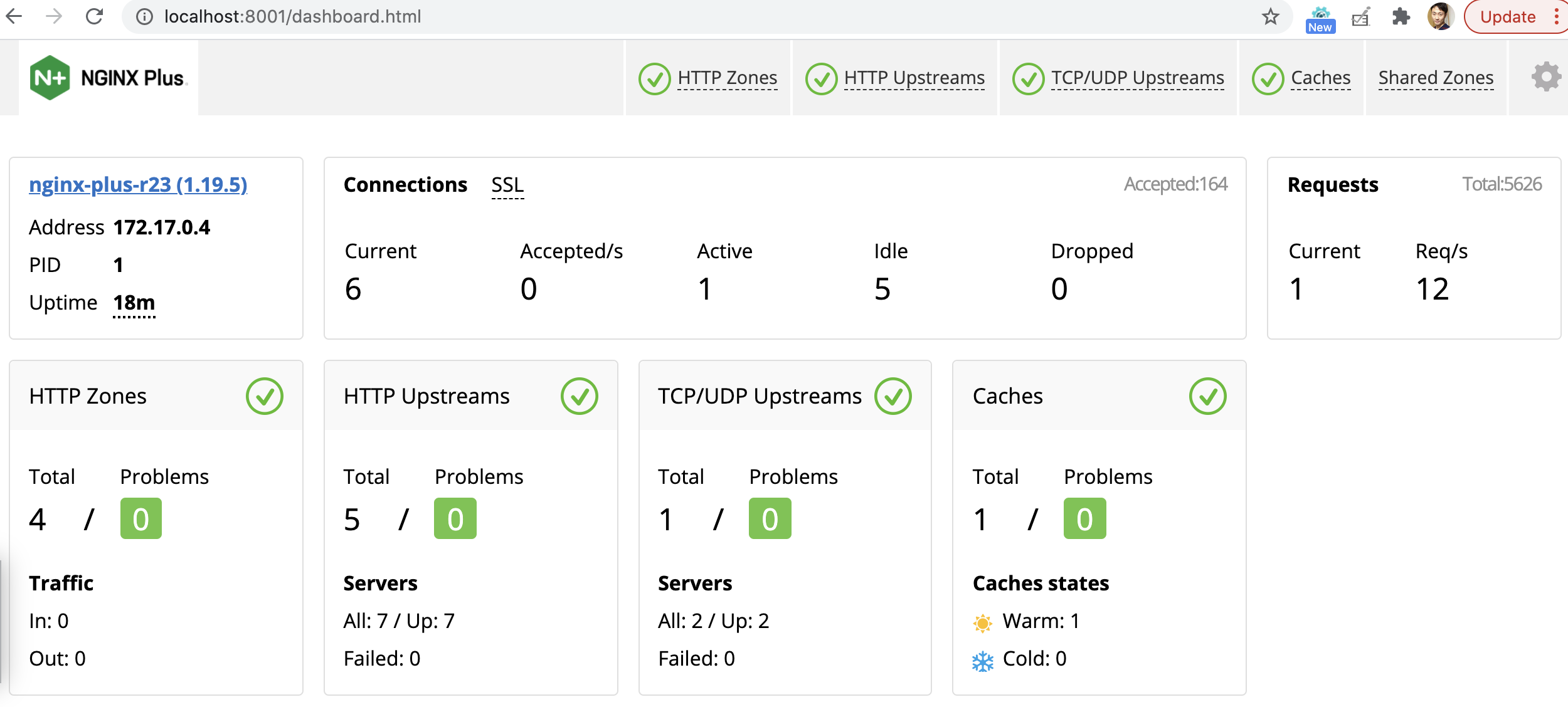The width and height of the screenshot is (1568, 707).
Task: Click HTTP Zones problems green 0 badge
Action: (x=141, y=519)
